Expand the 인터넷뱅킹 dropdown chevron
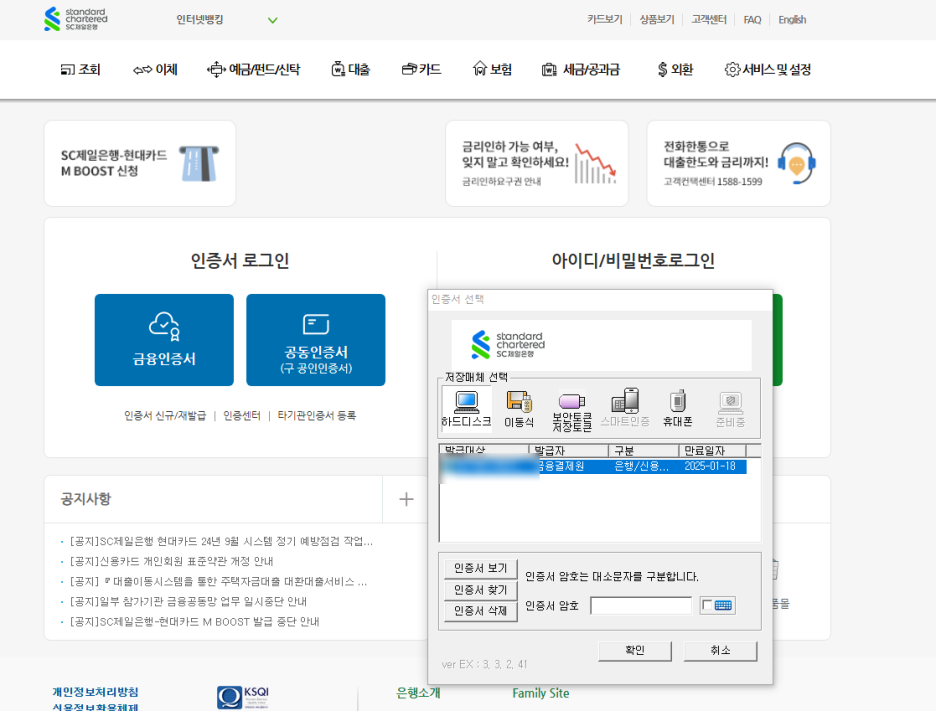This screenshot has height=711, width=936. click(x=272, y=20)
